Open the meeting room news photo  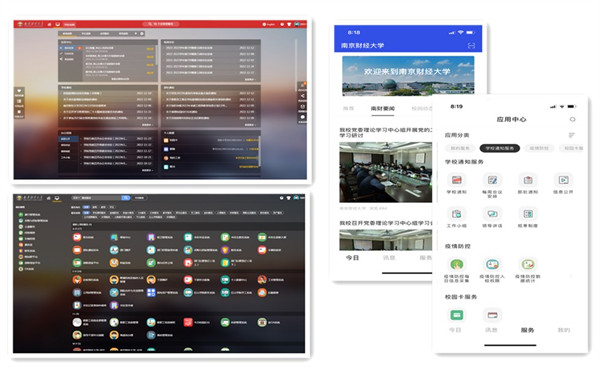[386, 172]
